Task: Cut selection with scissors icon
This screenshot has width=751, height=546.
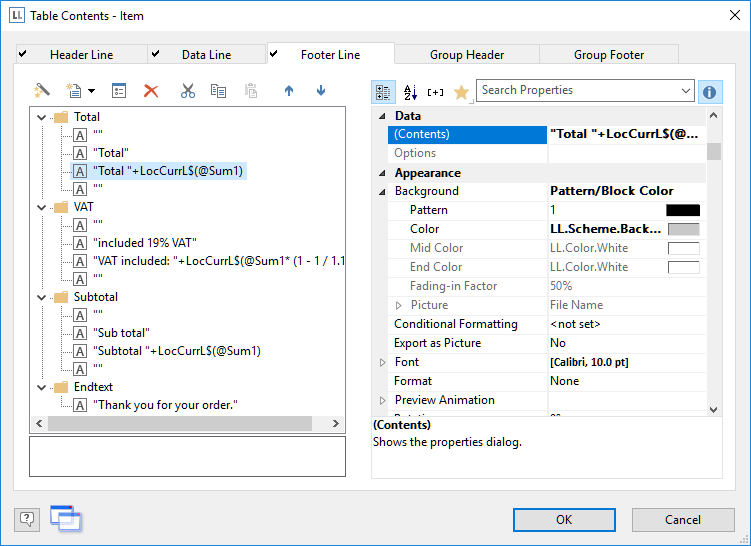Action: tap(188, 91)
